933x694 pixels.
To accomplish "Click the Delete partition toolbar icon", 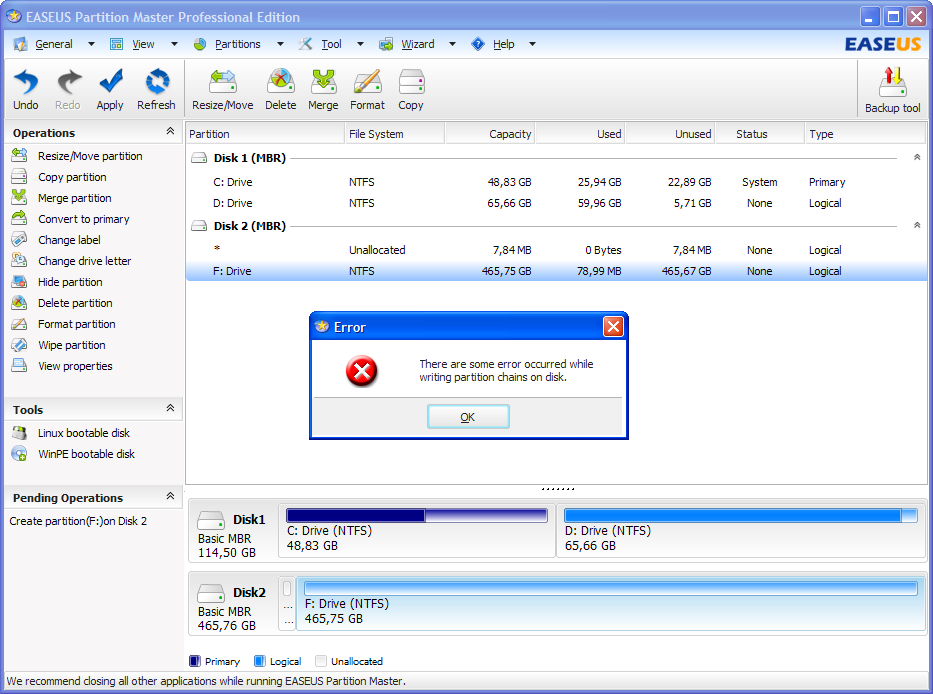I will (280, 89).
